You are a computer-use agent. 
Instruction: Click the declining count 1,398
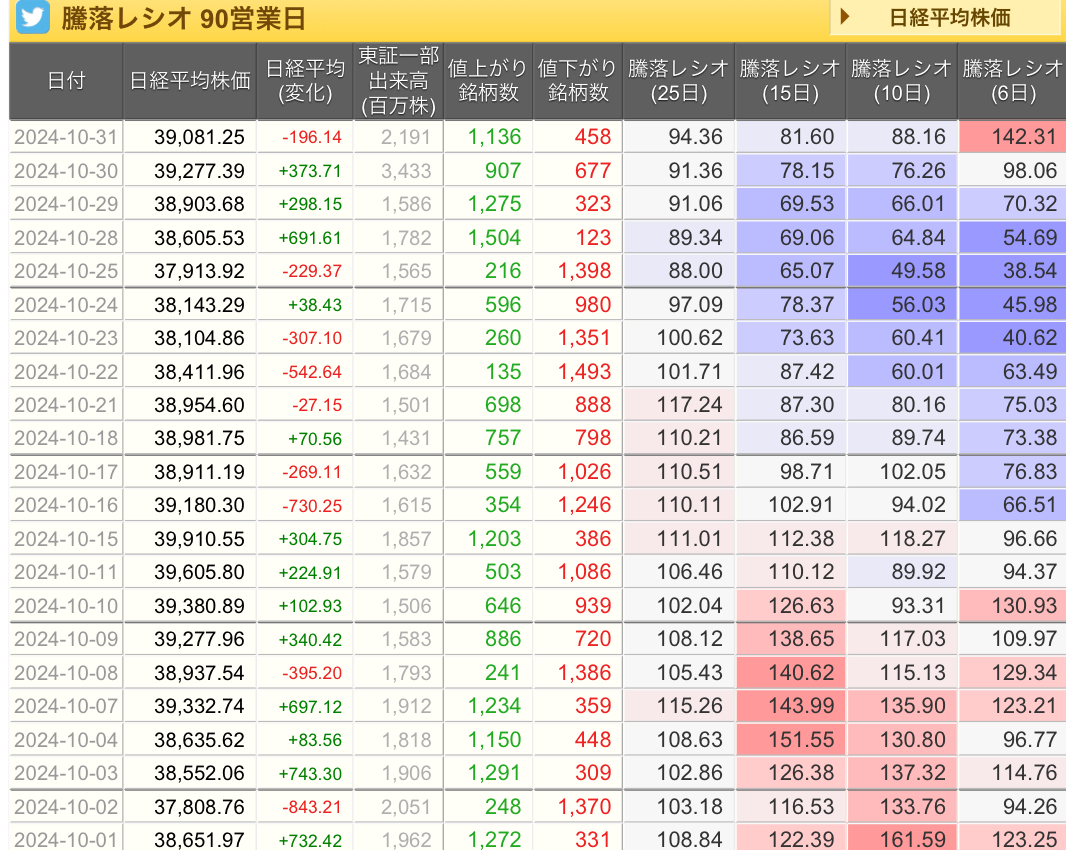click(585, 271)
